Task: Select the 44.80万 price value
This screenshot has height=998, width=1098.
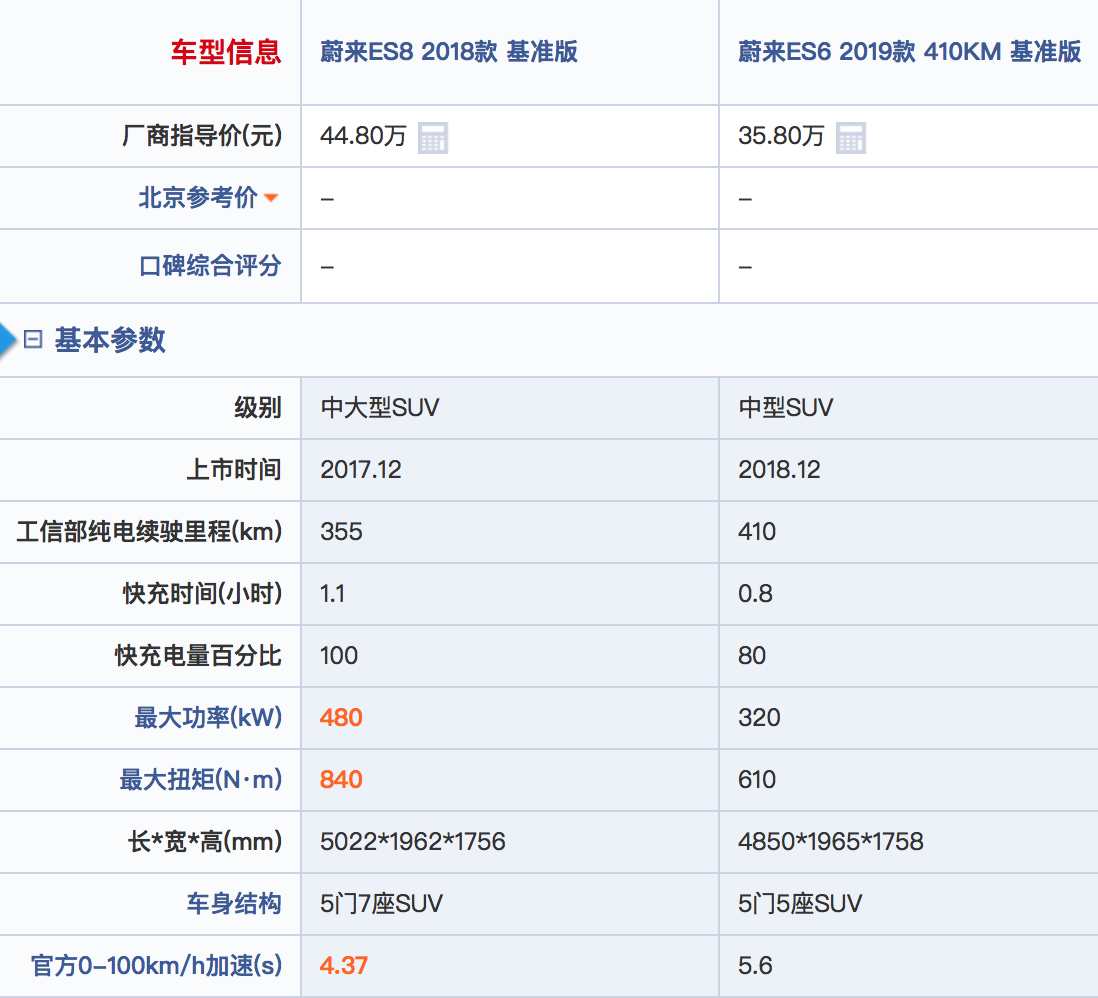Action: coord(363,136)
